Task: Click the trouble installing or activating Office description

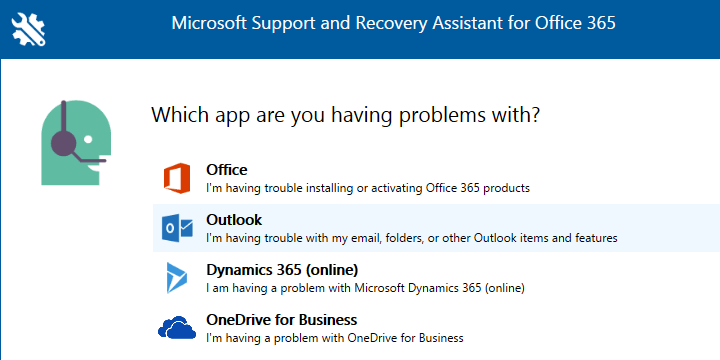Action: 368,188
